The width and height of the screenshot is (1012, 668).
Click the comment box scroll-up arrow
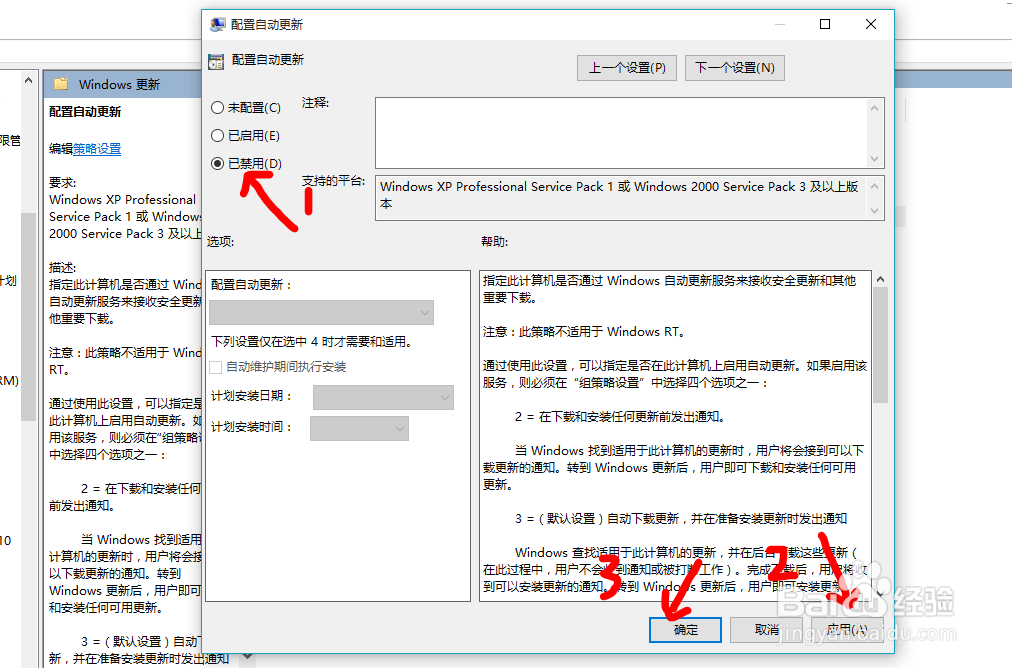875,108
